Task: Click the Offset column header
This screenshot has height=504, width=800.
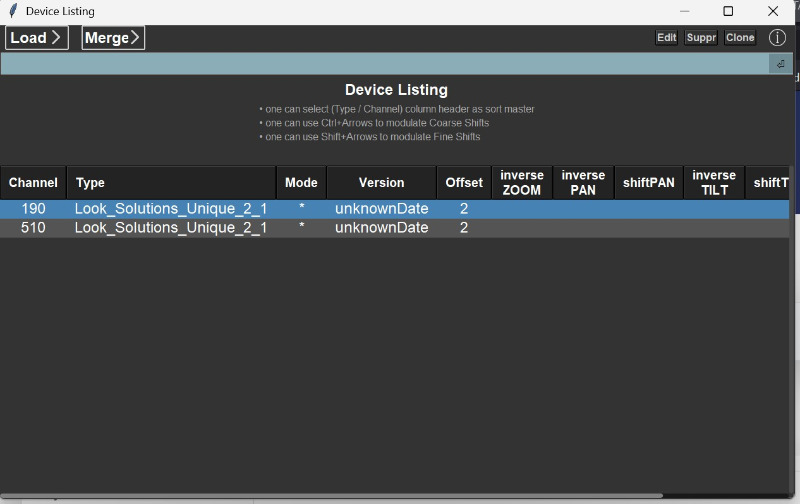Action: [464, 183]
